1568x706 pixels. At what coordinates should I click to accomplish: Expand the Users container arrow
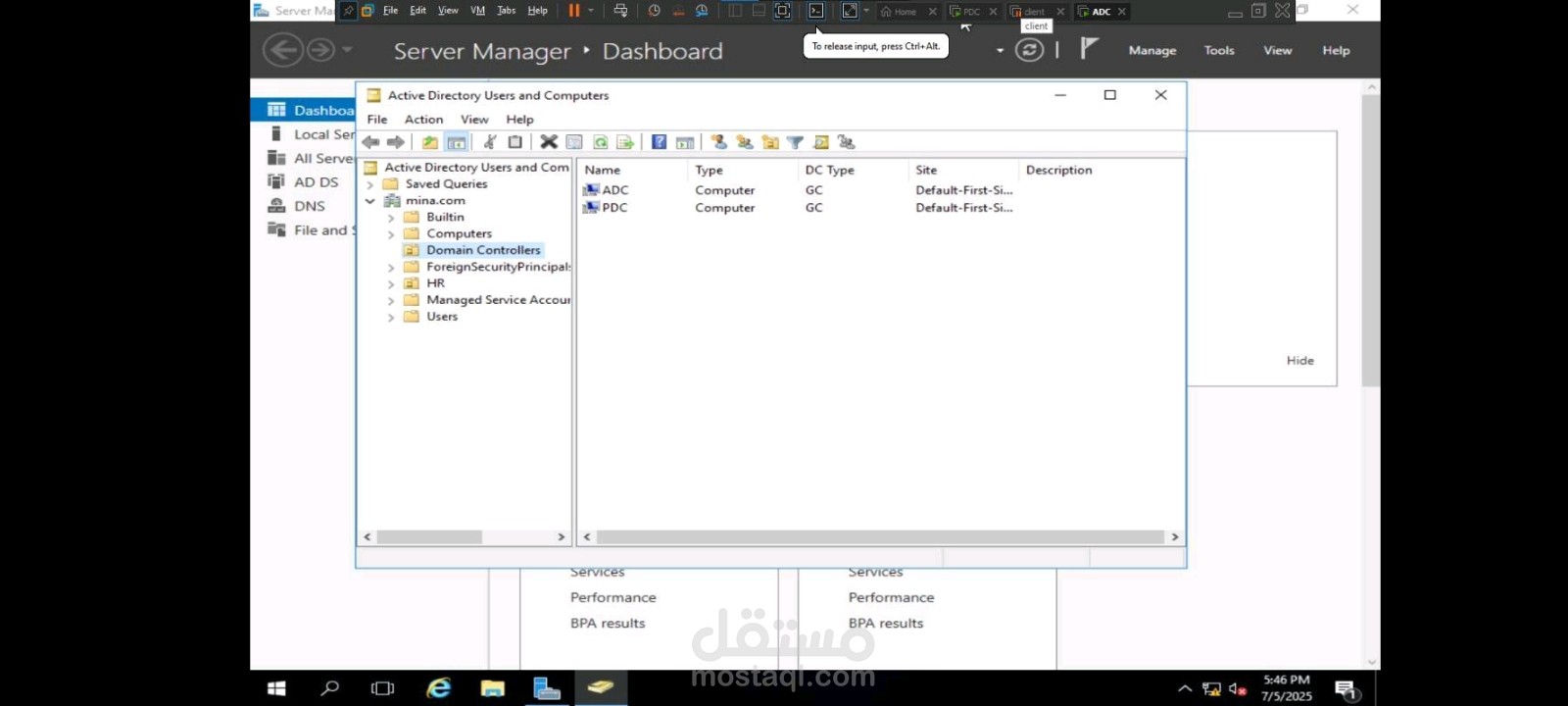coord(391,318)
